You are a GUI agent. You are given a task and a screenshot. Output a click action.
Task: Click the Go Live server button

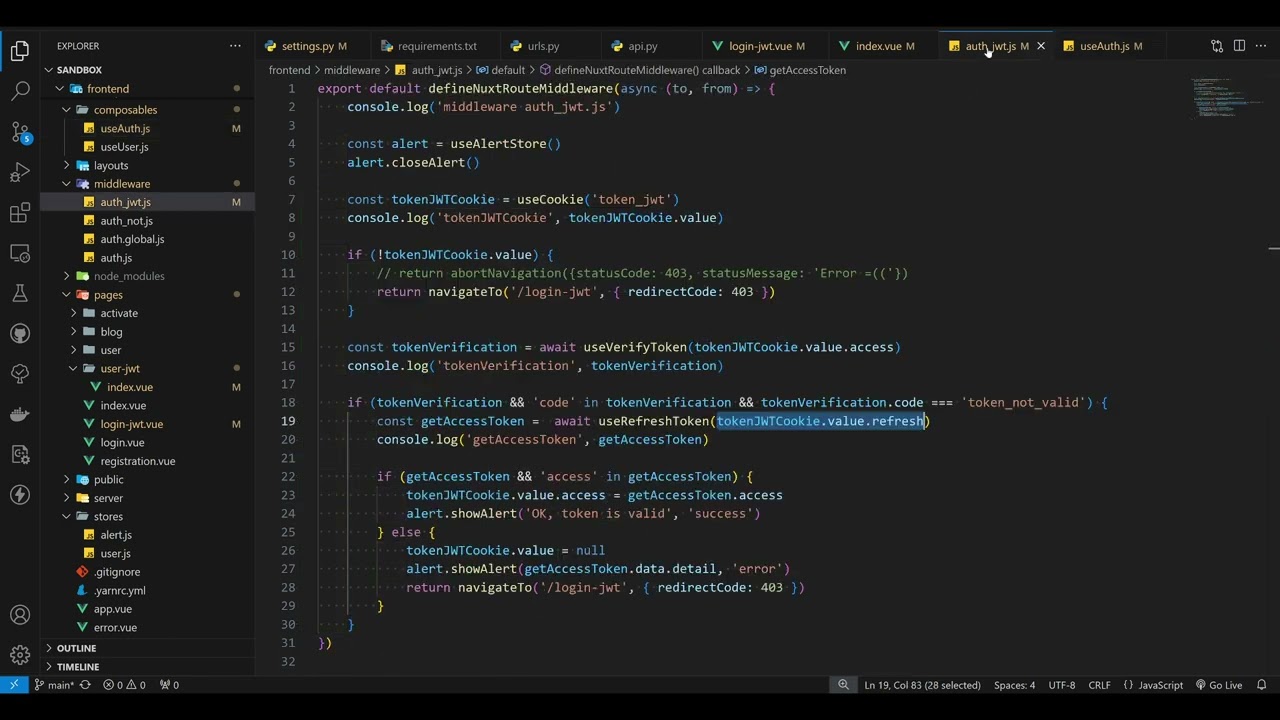coord(1218,685)
